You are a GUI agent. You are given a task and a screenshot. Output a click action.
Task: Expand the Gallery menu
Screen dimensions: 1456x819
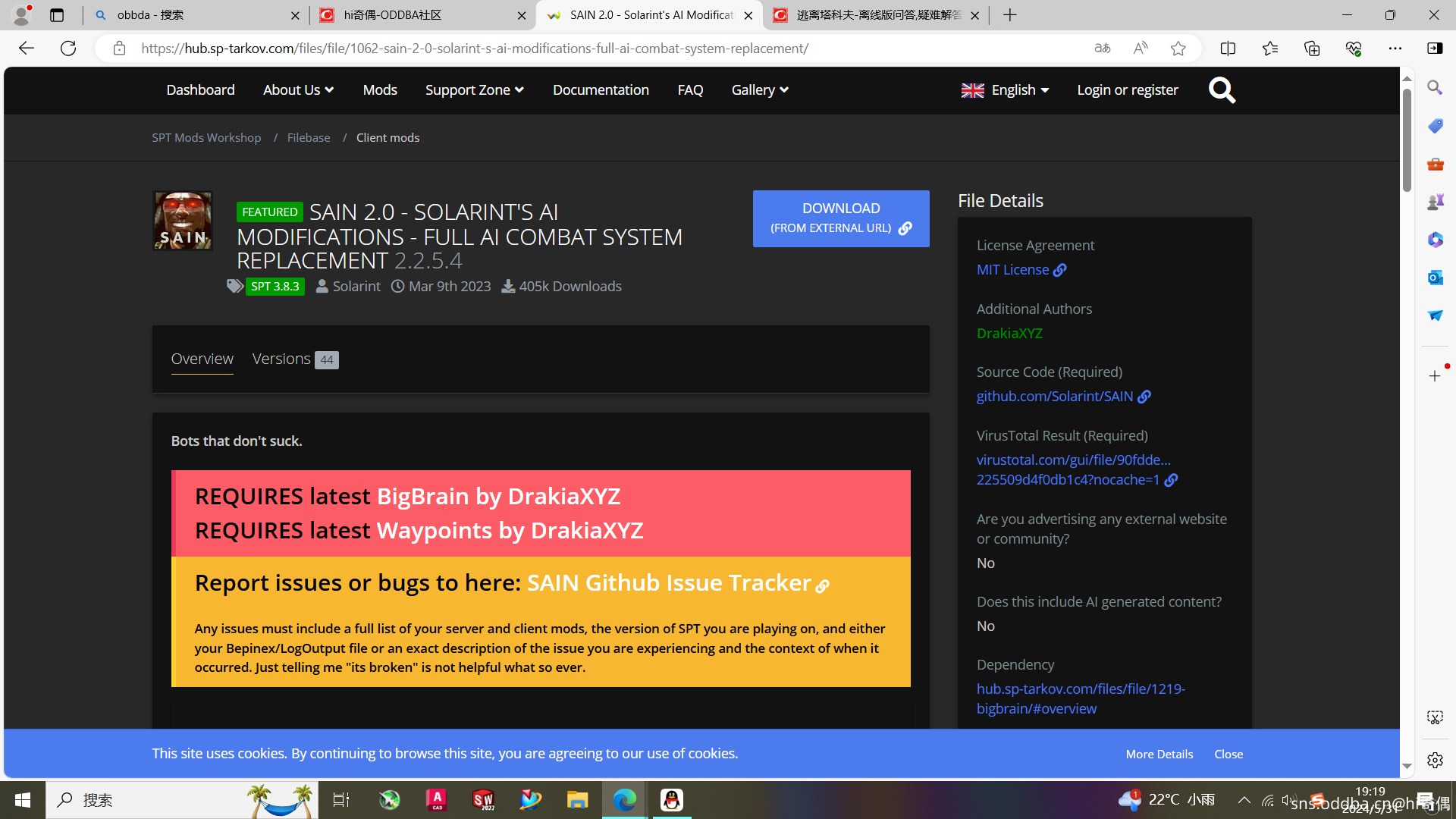[x=760, y=90]
